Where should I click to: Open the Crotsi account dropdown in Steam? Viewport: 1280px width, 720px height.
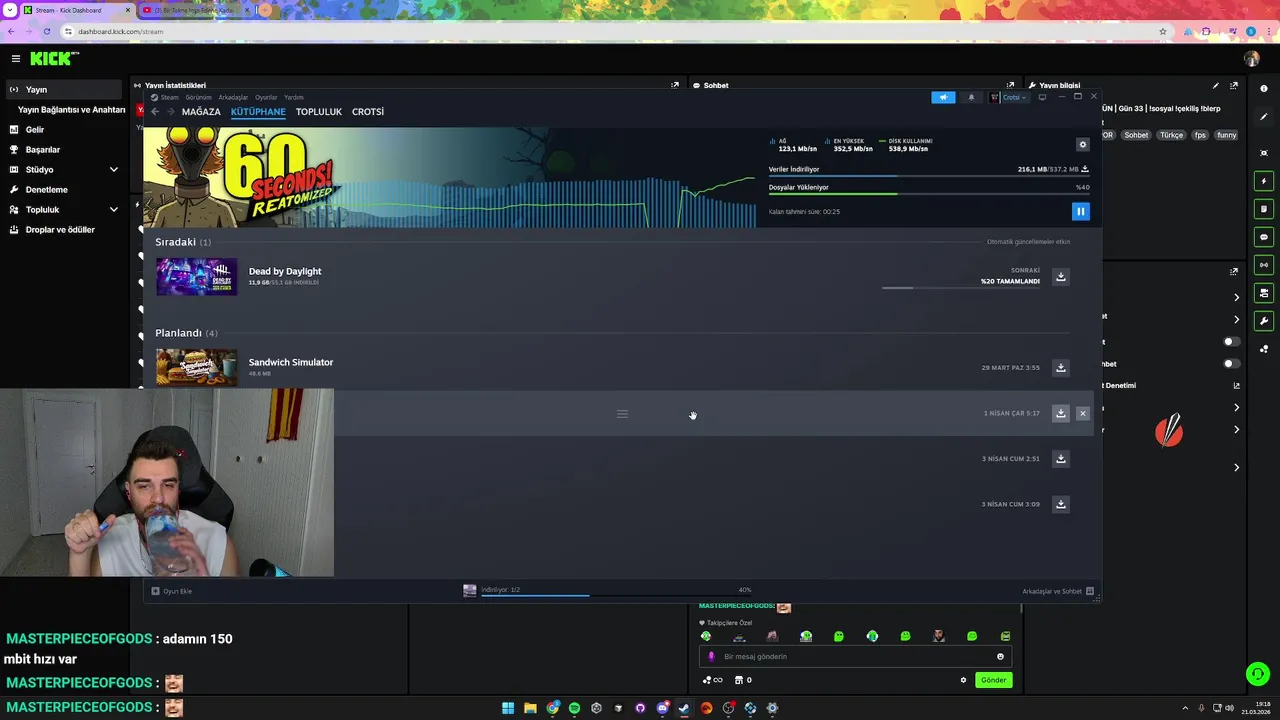(1008, 97)
